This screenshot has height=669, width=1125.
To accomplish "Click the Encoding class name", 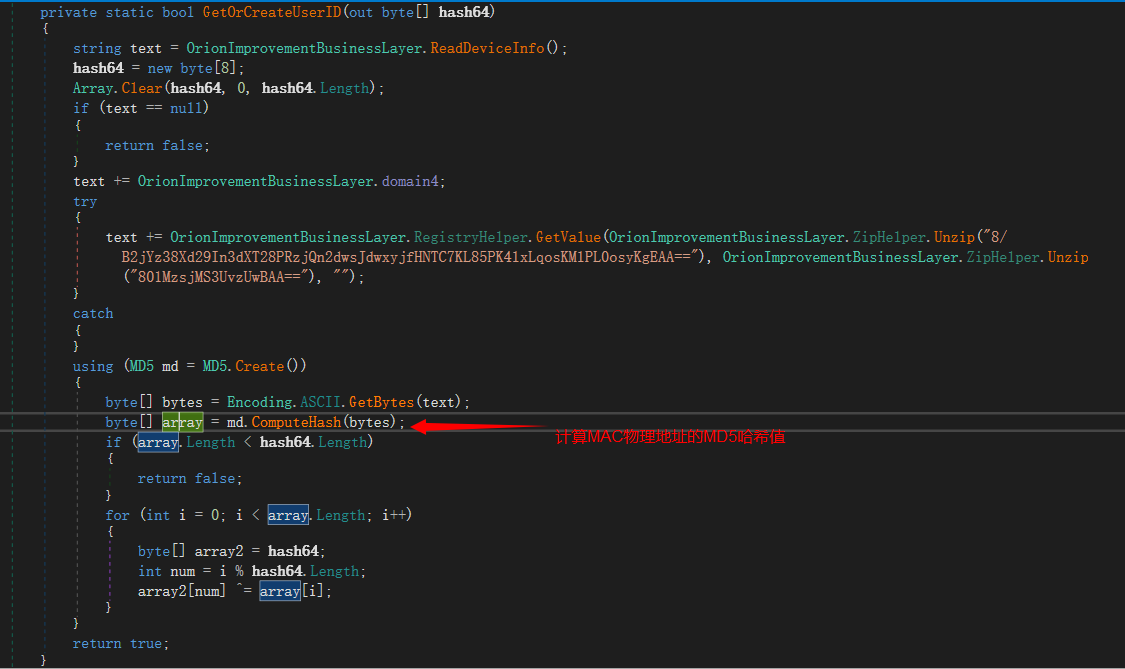I will (258, 402).
